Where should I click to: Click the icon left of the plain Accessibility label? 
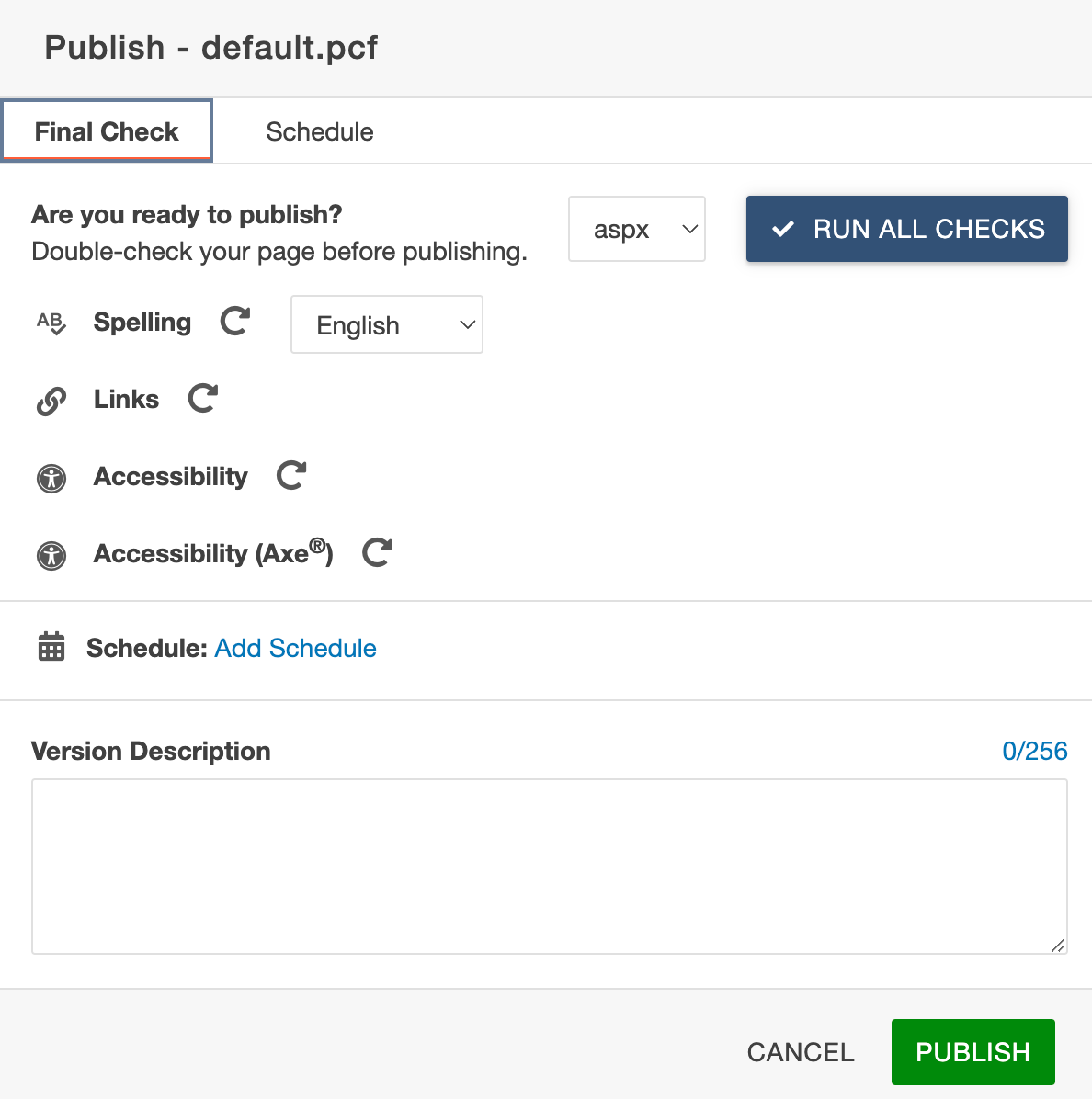pos(51,479)
